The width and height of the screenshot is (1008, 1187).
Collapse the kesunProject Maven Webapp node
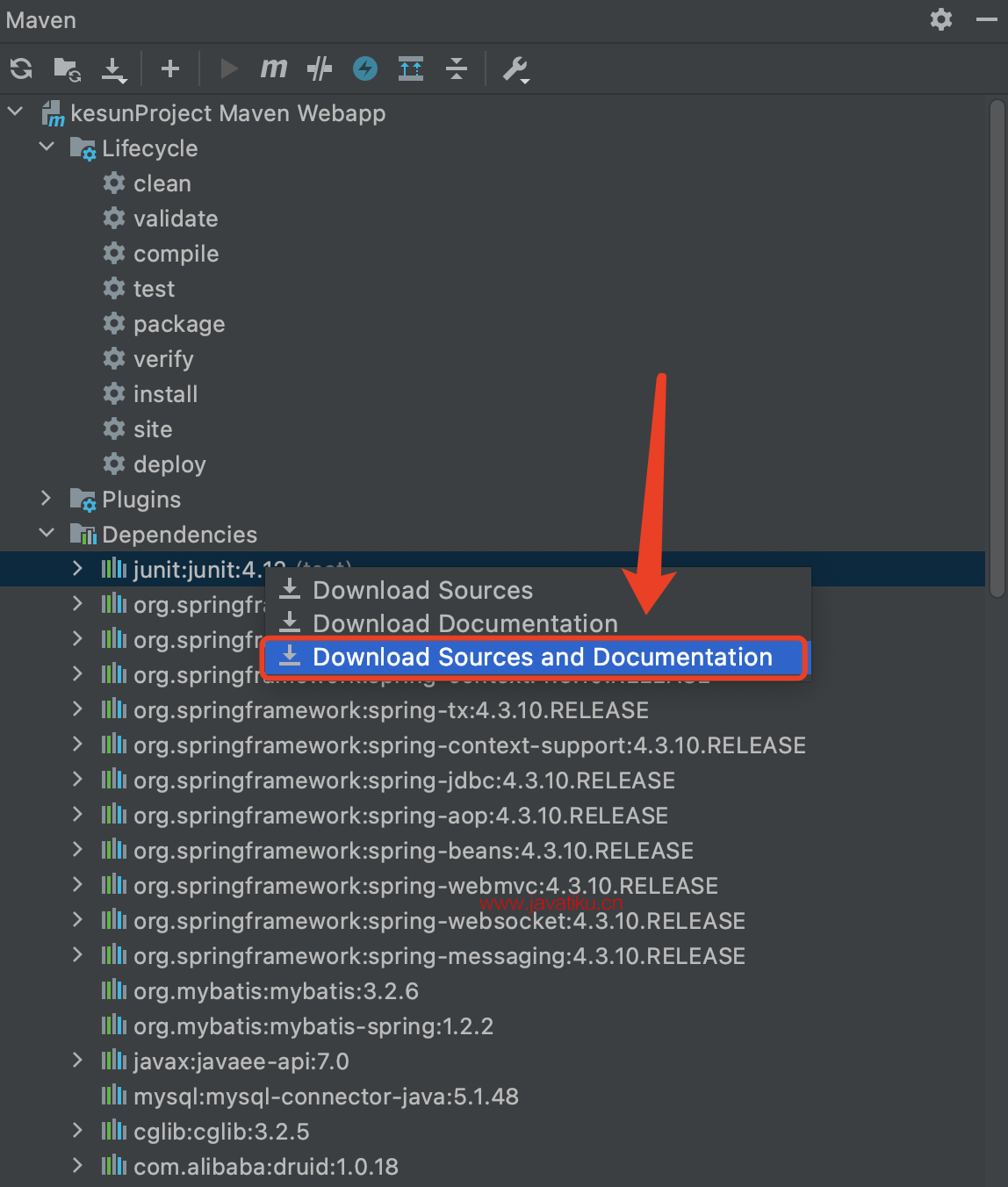(15, 112)
